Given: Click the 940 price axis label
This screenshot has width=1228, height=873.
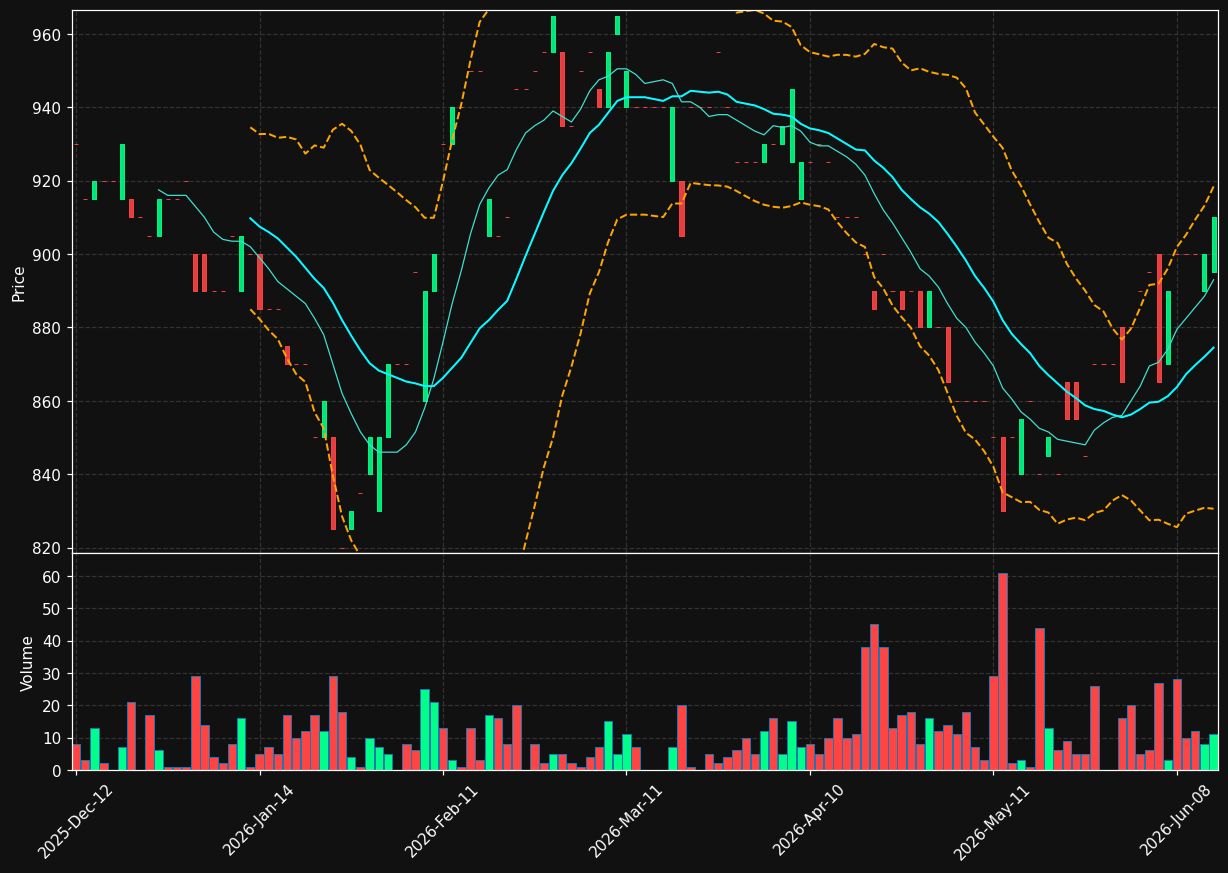Looking at the screenshot, I should click(48, 108).
